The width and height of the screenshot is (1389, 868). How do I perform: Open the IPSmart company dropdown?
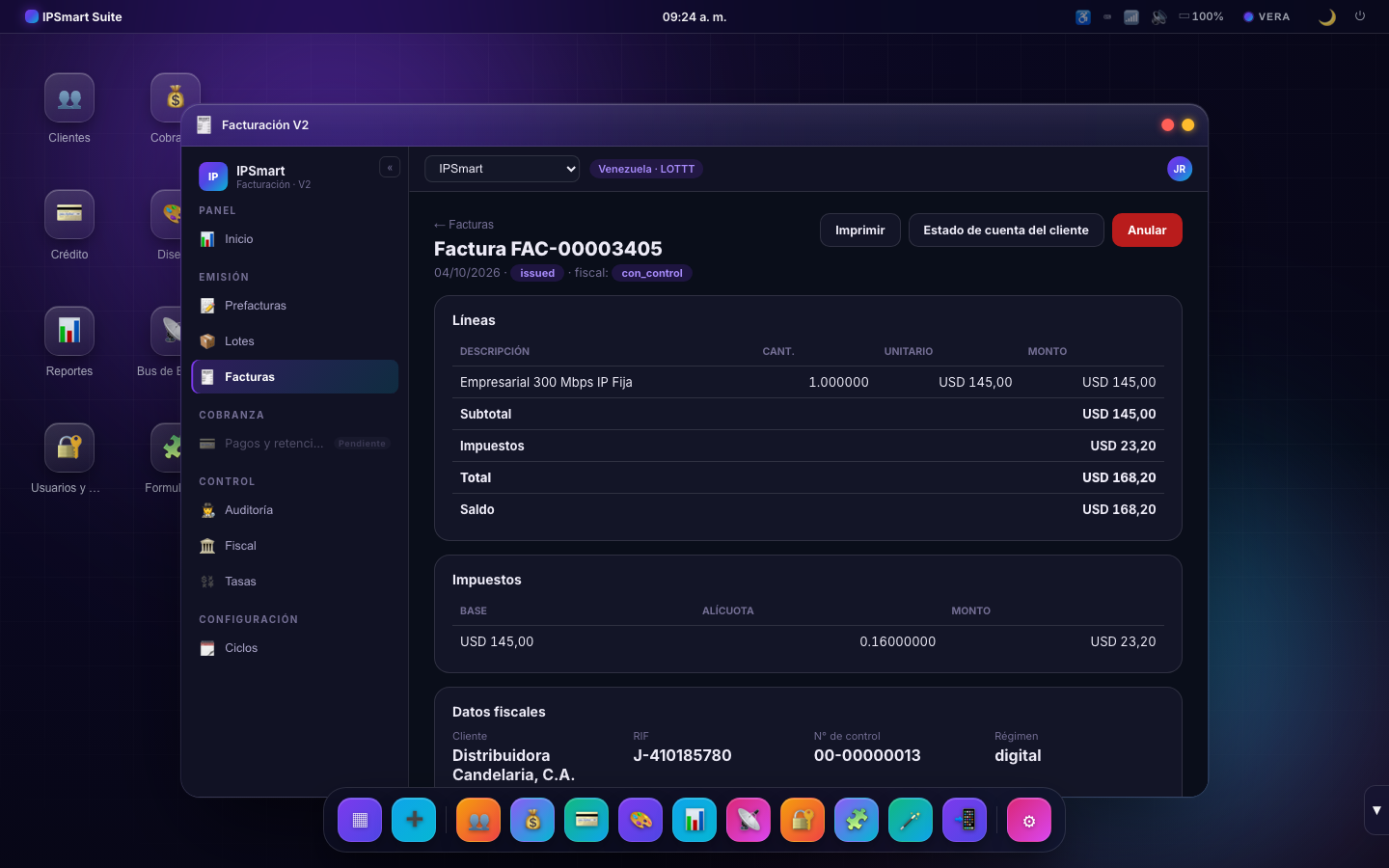tap(502, 169)
